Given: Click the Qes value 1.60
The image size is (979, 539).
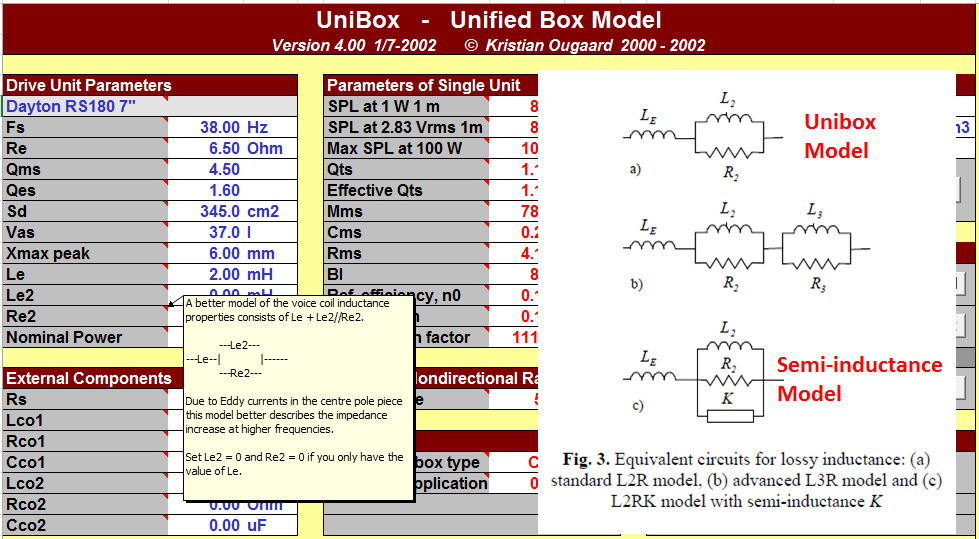Looking at the screenshot, I should tap(225, 190).
